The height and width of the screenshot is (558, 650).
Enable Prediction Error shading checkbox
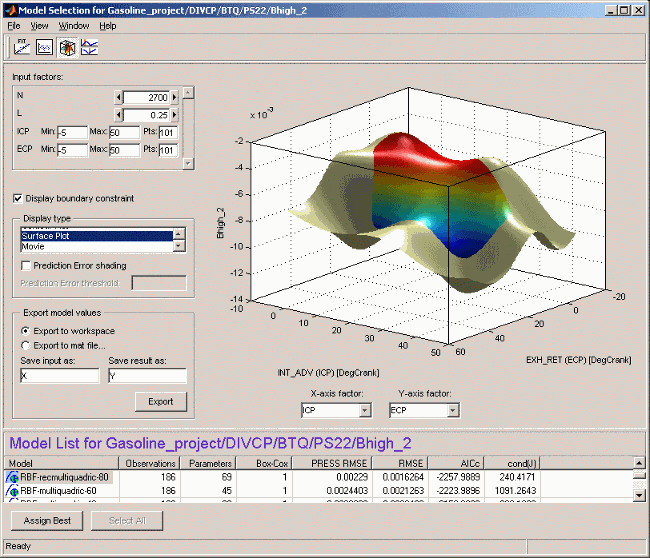coord(25,265)
